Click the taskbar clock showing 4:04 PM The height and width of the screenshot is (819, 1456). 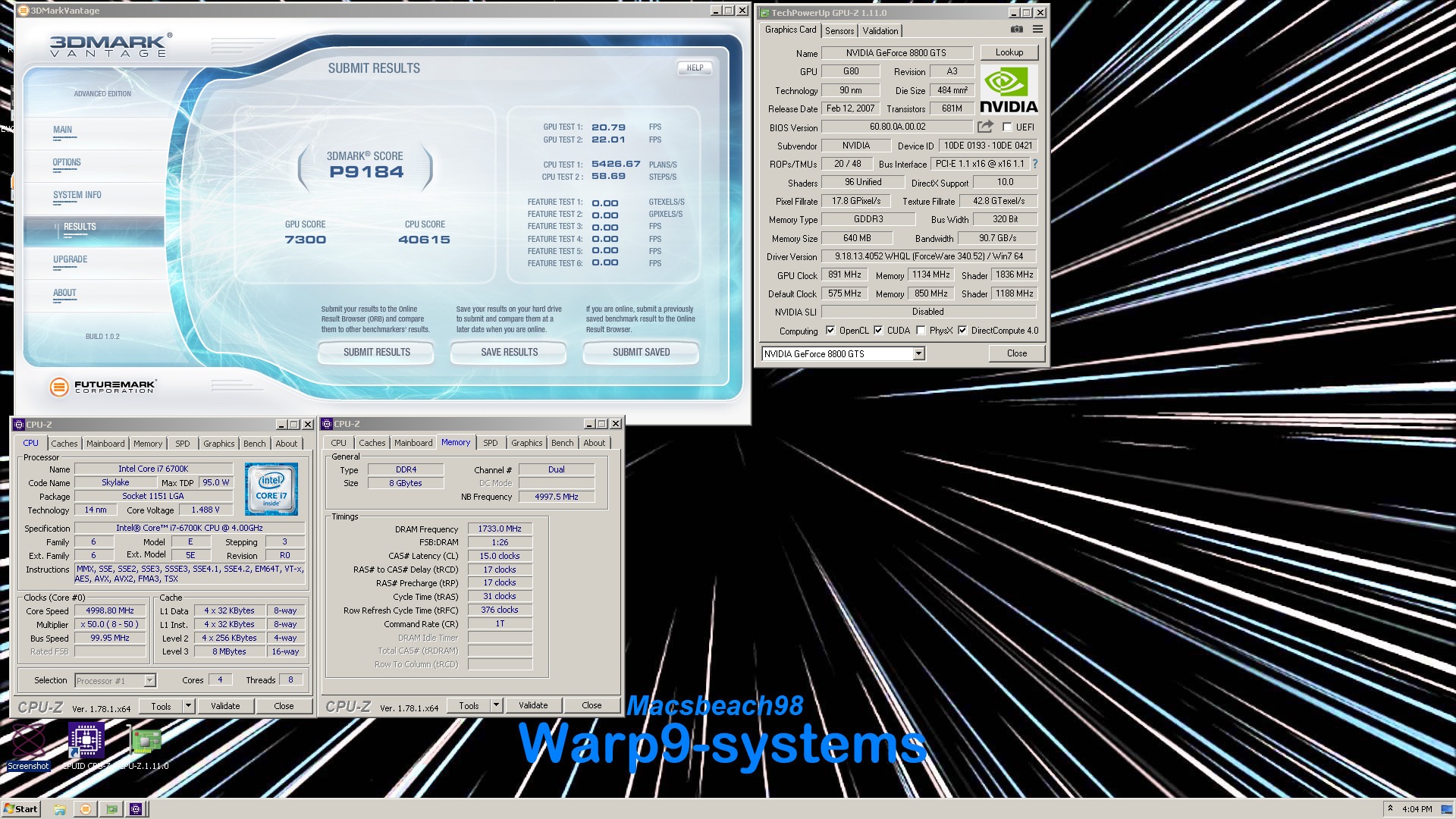(1417, 809)
